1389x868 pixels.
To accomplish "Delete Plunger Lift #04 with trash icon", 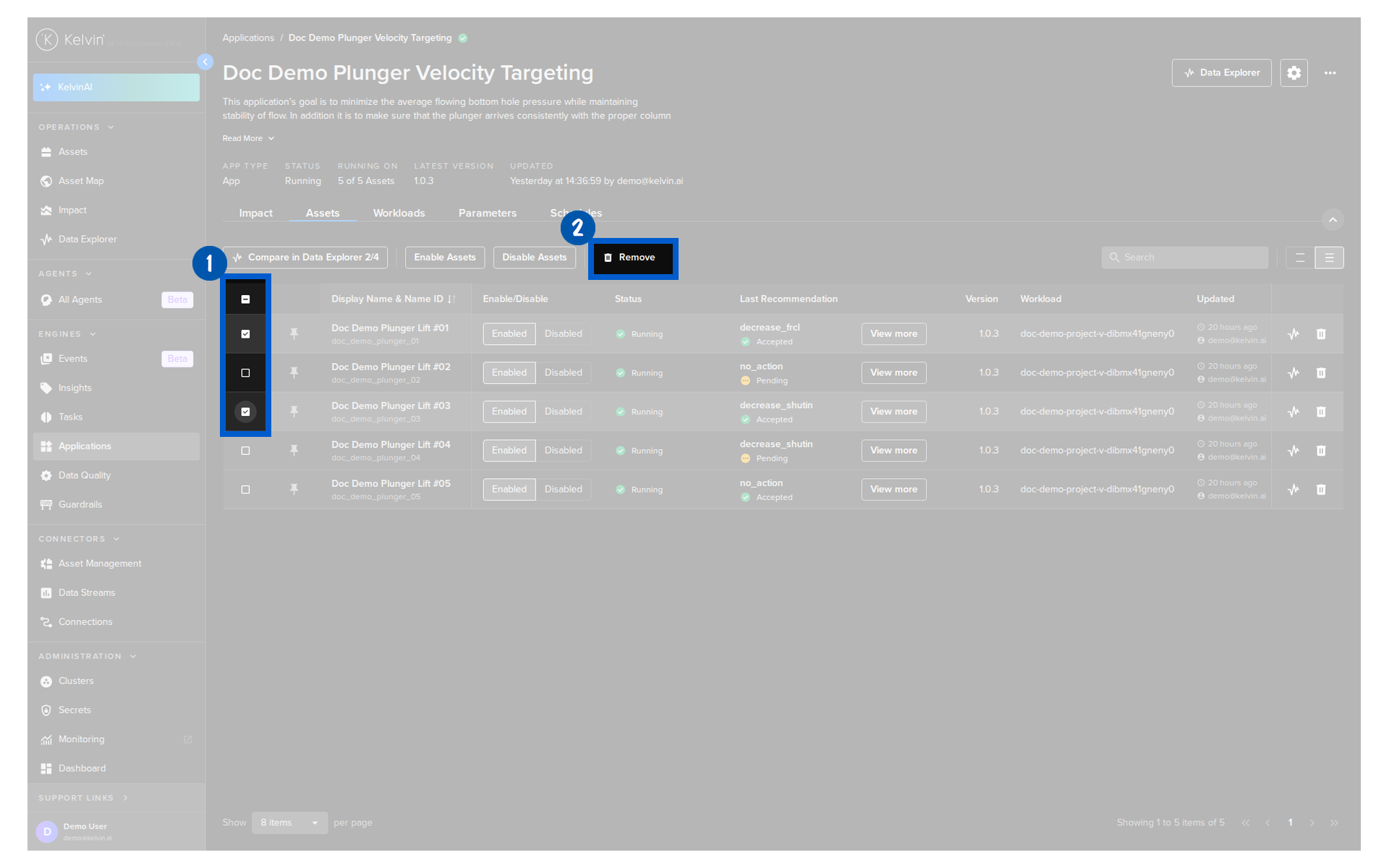I will pos(1321,451).
